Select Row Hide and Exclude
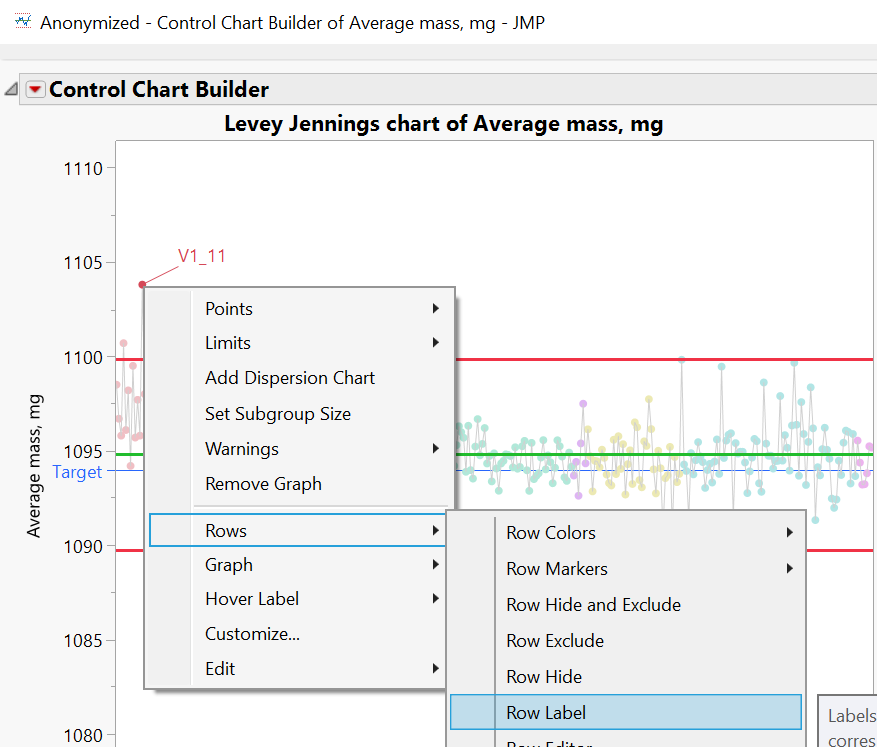The height and width of the screenshot is (747, 877). coord(593,605)
